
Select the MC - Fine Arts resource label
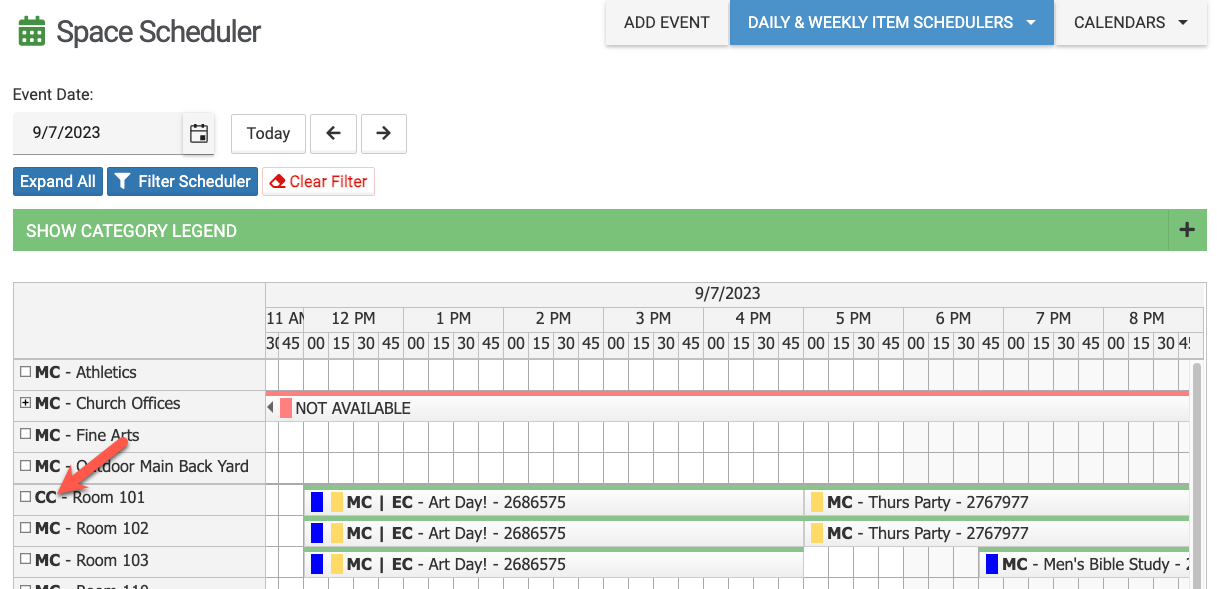point(87,435)
